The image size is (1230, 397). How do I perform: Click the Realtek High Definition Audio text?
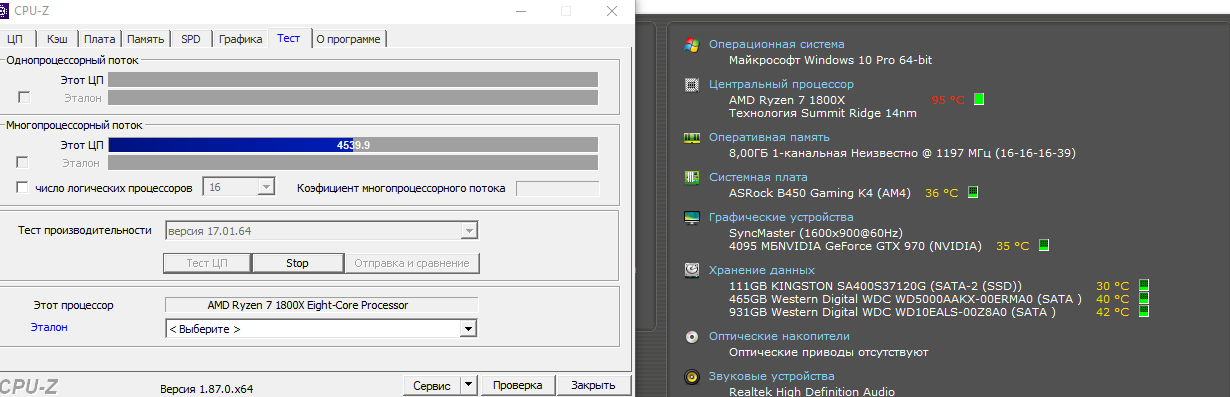pyautogui.click(x=812, y=392)
